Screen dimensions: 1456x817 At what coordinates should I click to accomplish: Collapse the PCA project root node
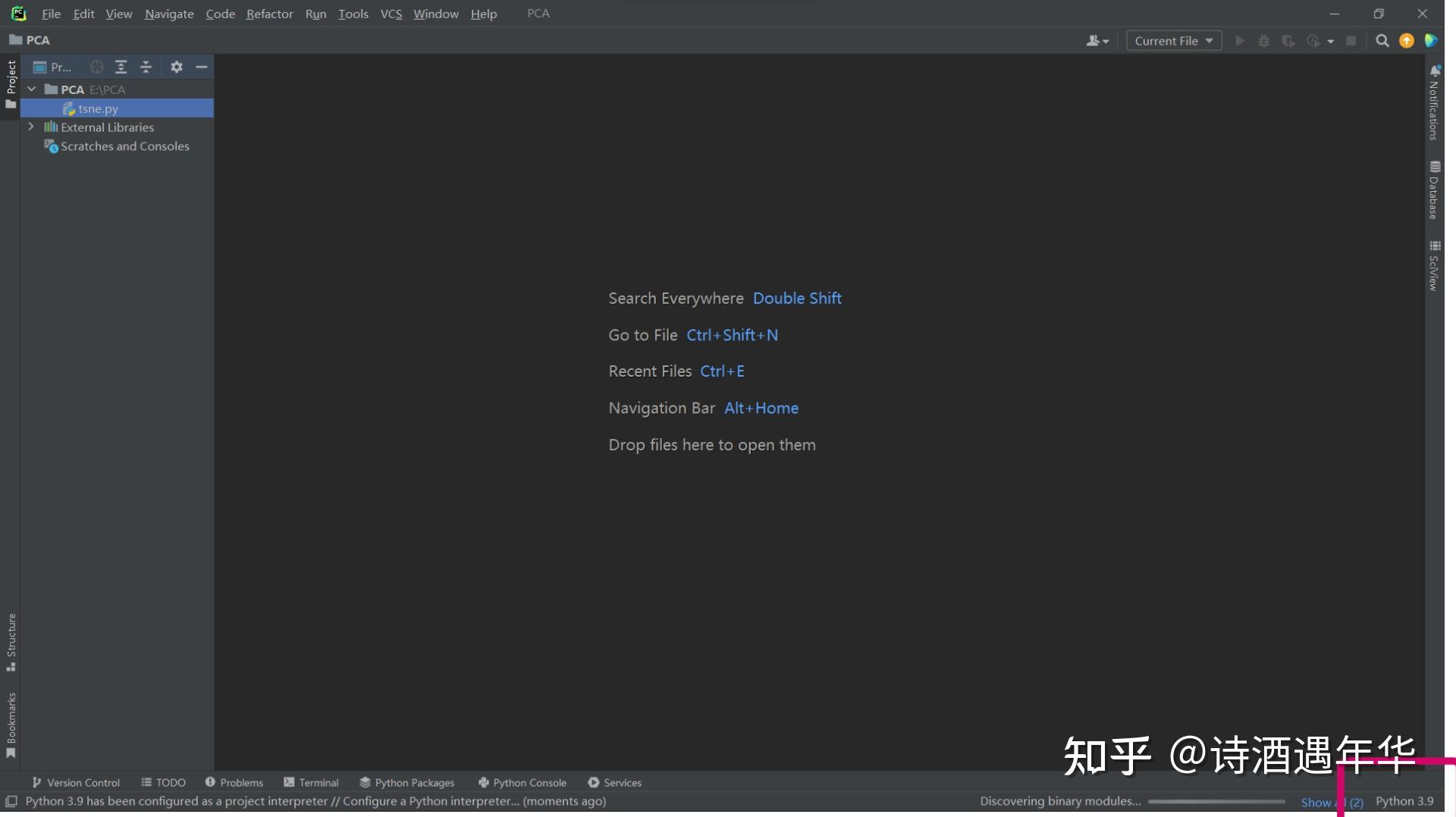pyautogui.click(x=32, y=89)
